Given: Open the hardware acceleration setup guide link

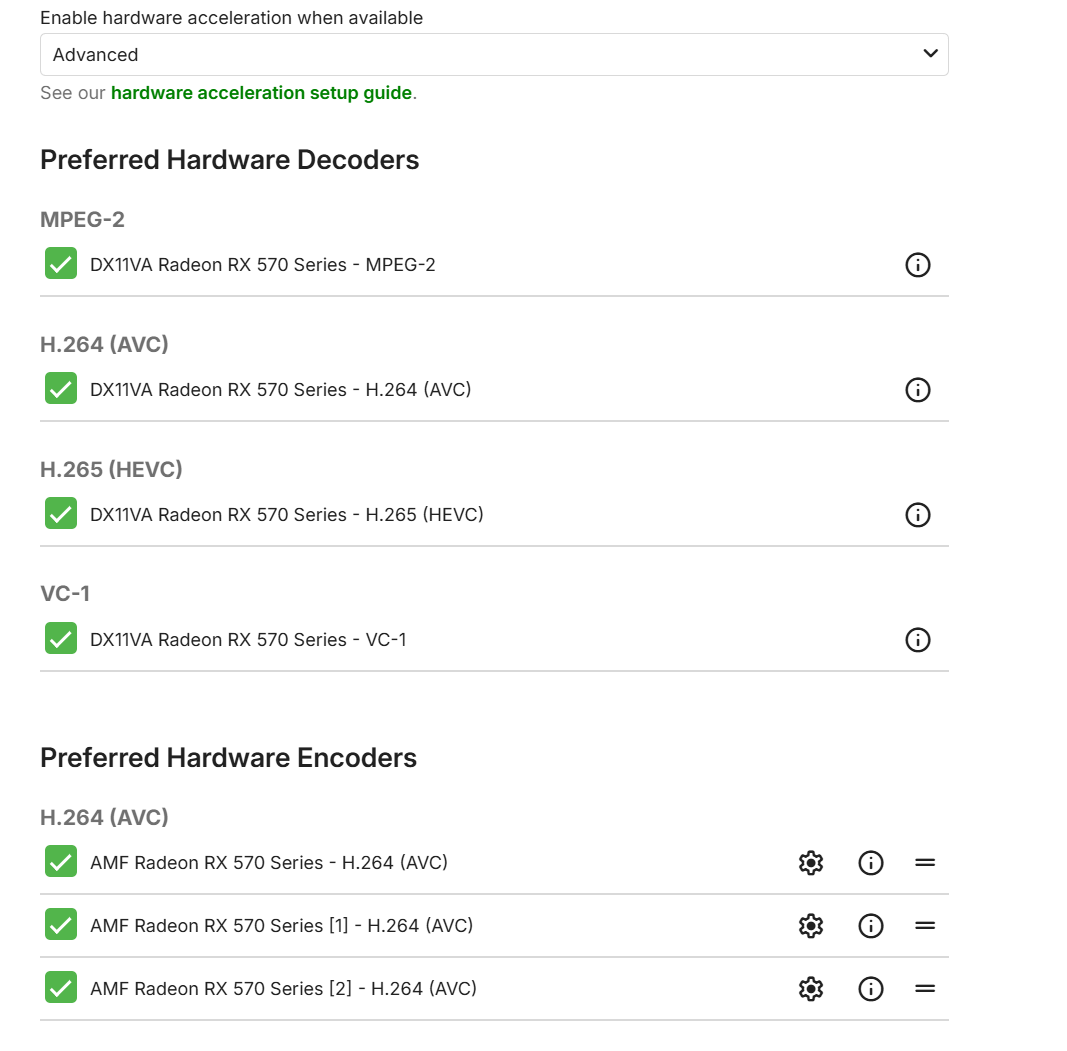Looking at the screenshot, I should 261,93.
